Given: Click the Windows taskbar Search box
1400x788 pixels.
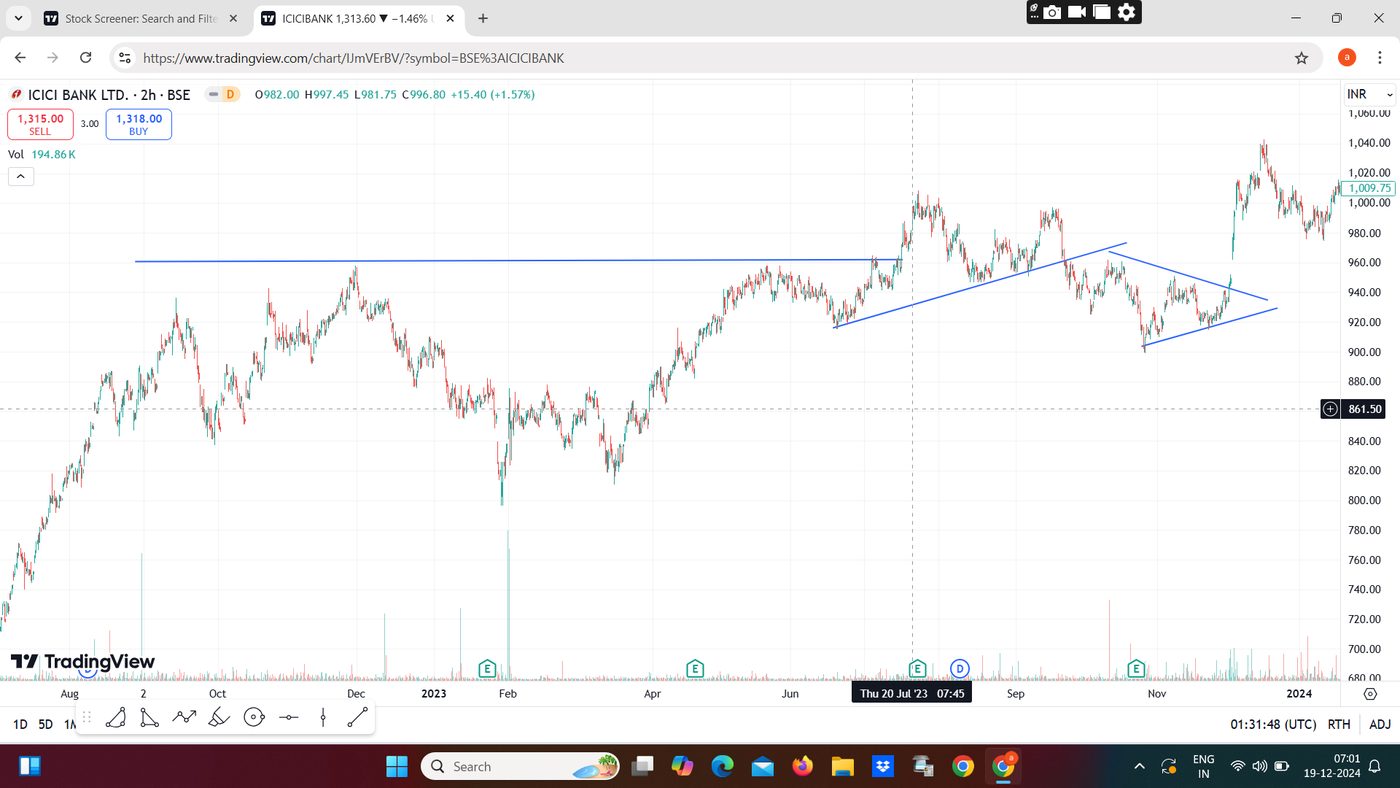Looking at the screenshot, I should pyautogui.click(x=520, y=766).
